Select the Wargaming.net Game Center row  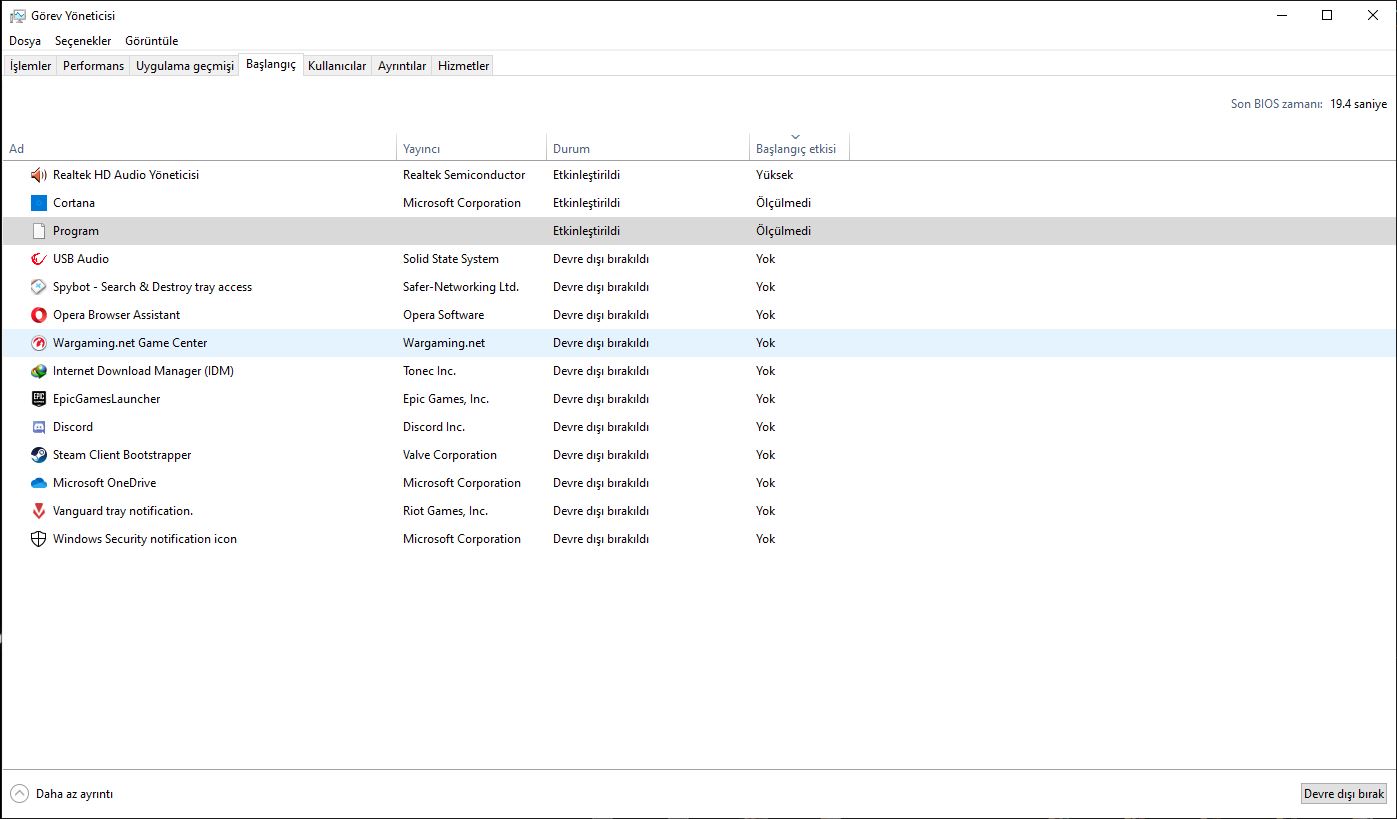coord(130,343)
